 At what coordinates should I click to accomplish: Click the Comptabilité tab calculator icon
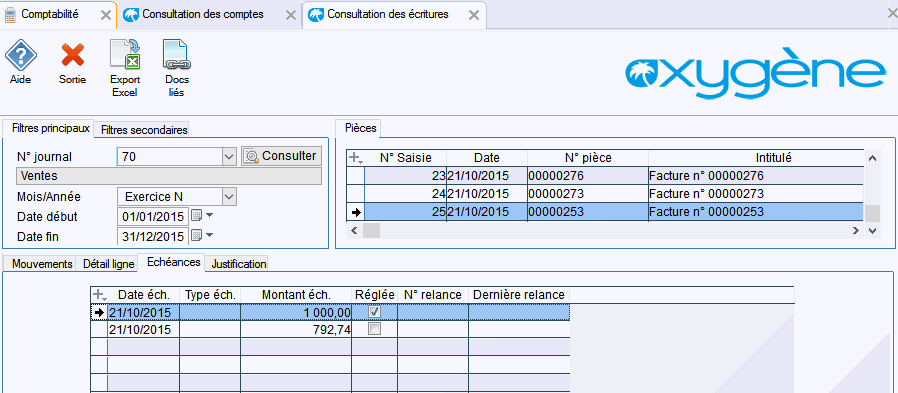point(10,15)
